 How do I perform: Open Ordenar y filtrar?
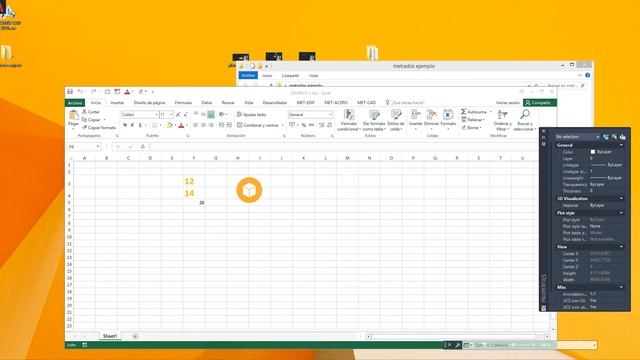(x=502, y=120)
